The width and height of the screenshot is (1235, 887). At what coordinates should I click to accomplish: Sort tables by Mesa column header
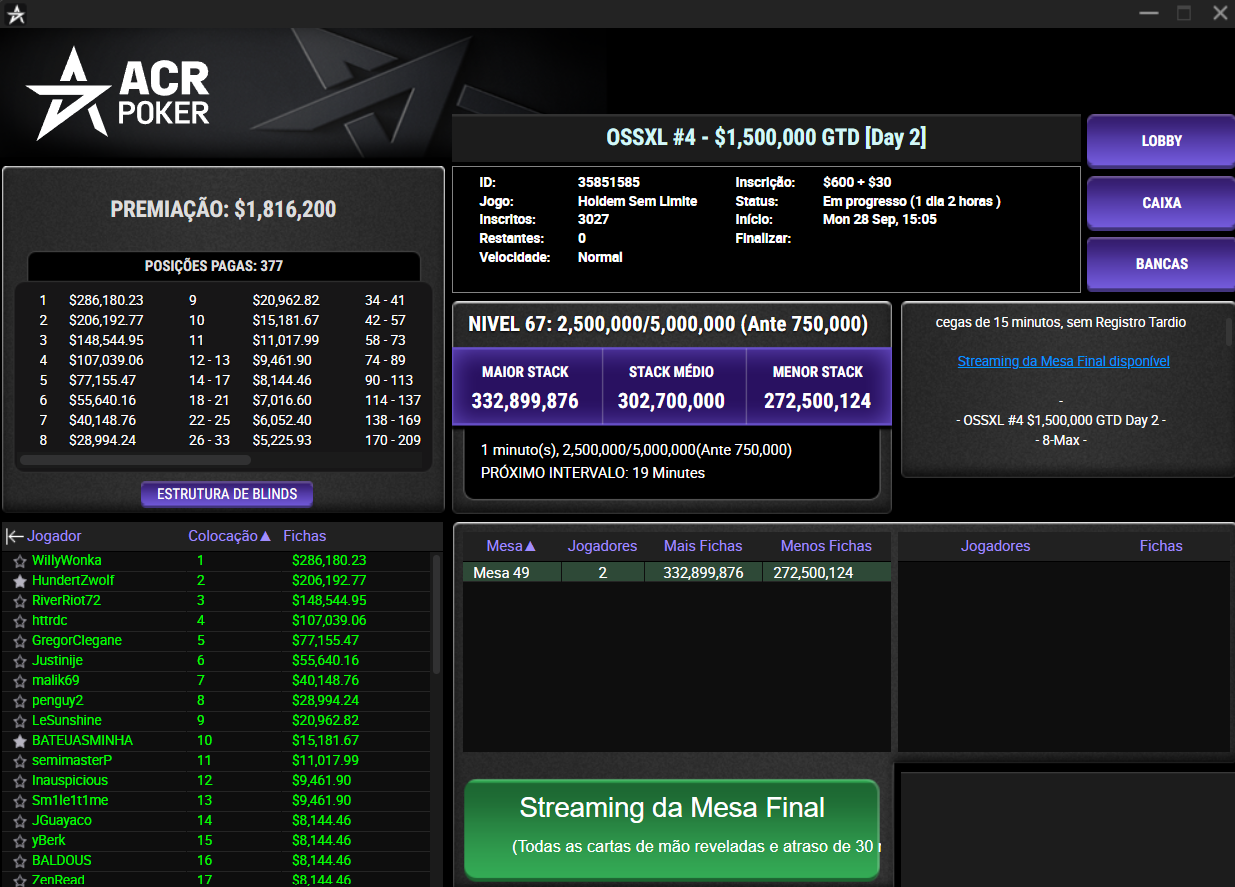(511, 546)
